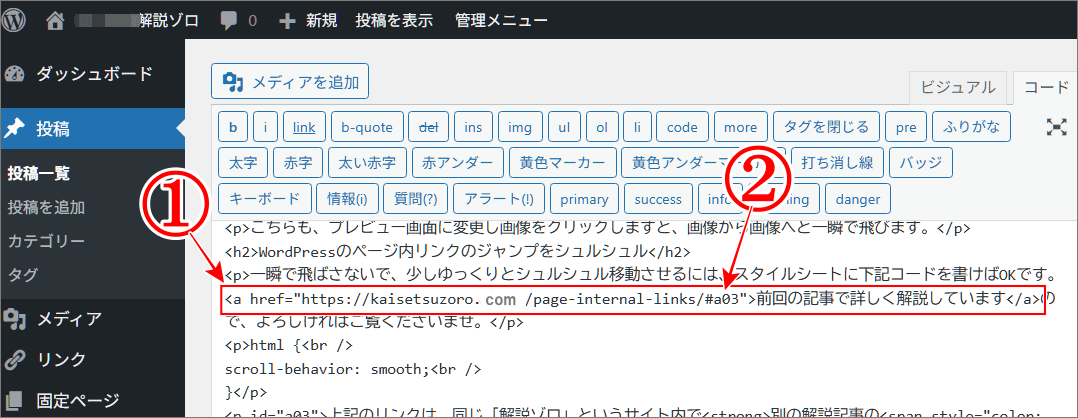Insert バッジ button
The image size is (1078, 418).
point(921,163)
